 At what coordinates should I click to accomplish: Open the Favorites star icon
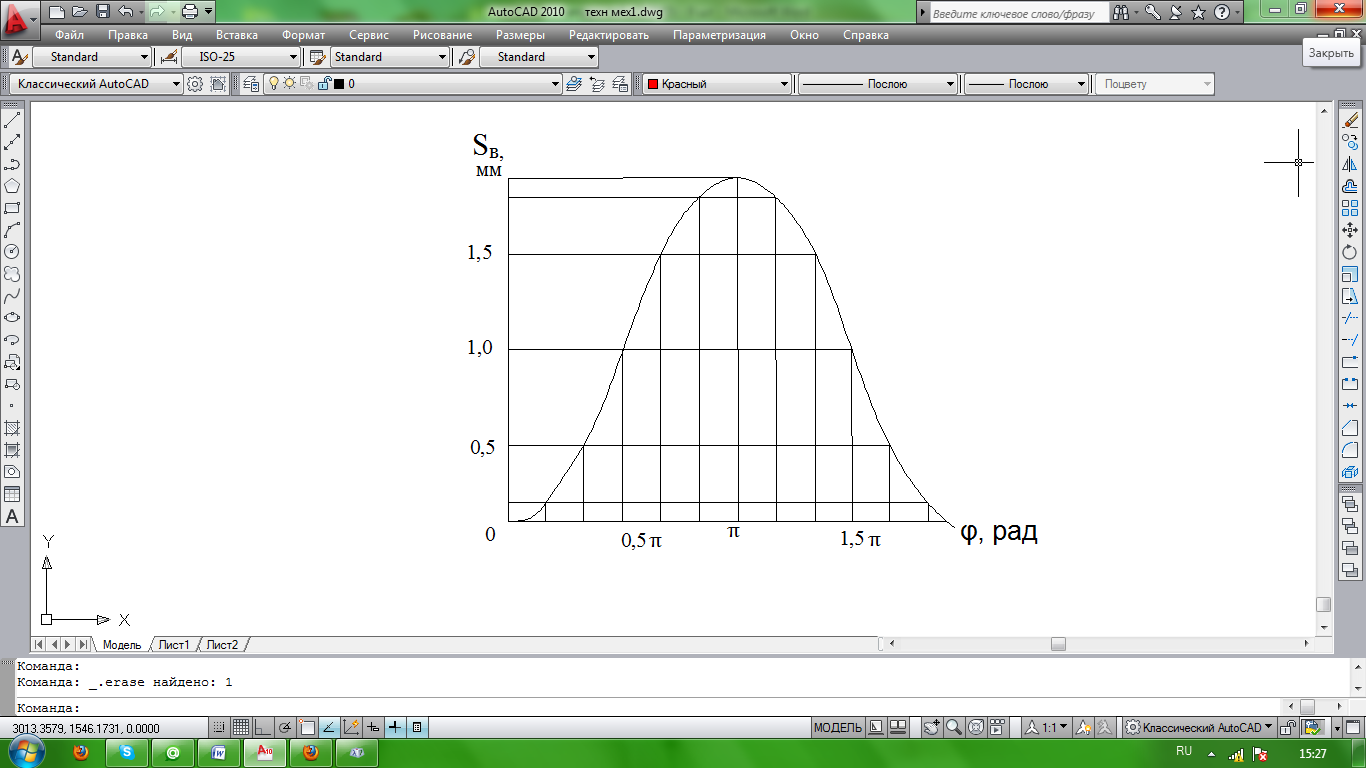[x=1197, y=12]
